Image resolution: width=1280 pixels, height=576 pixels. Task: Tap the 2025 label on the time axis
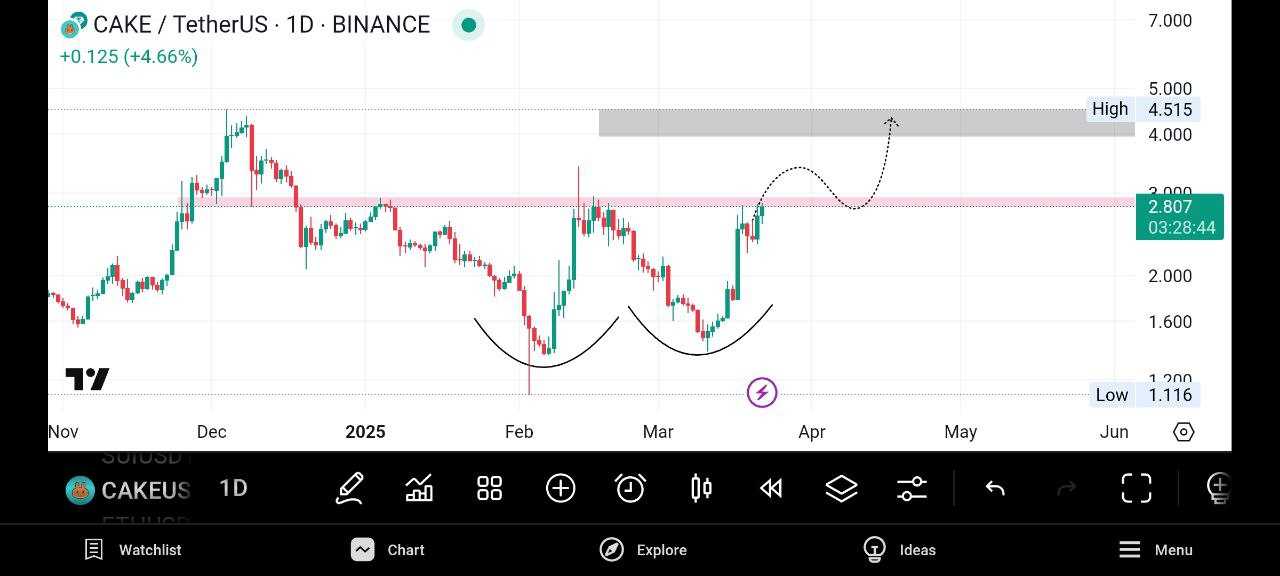click(365, 432)
